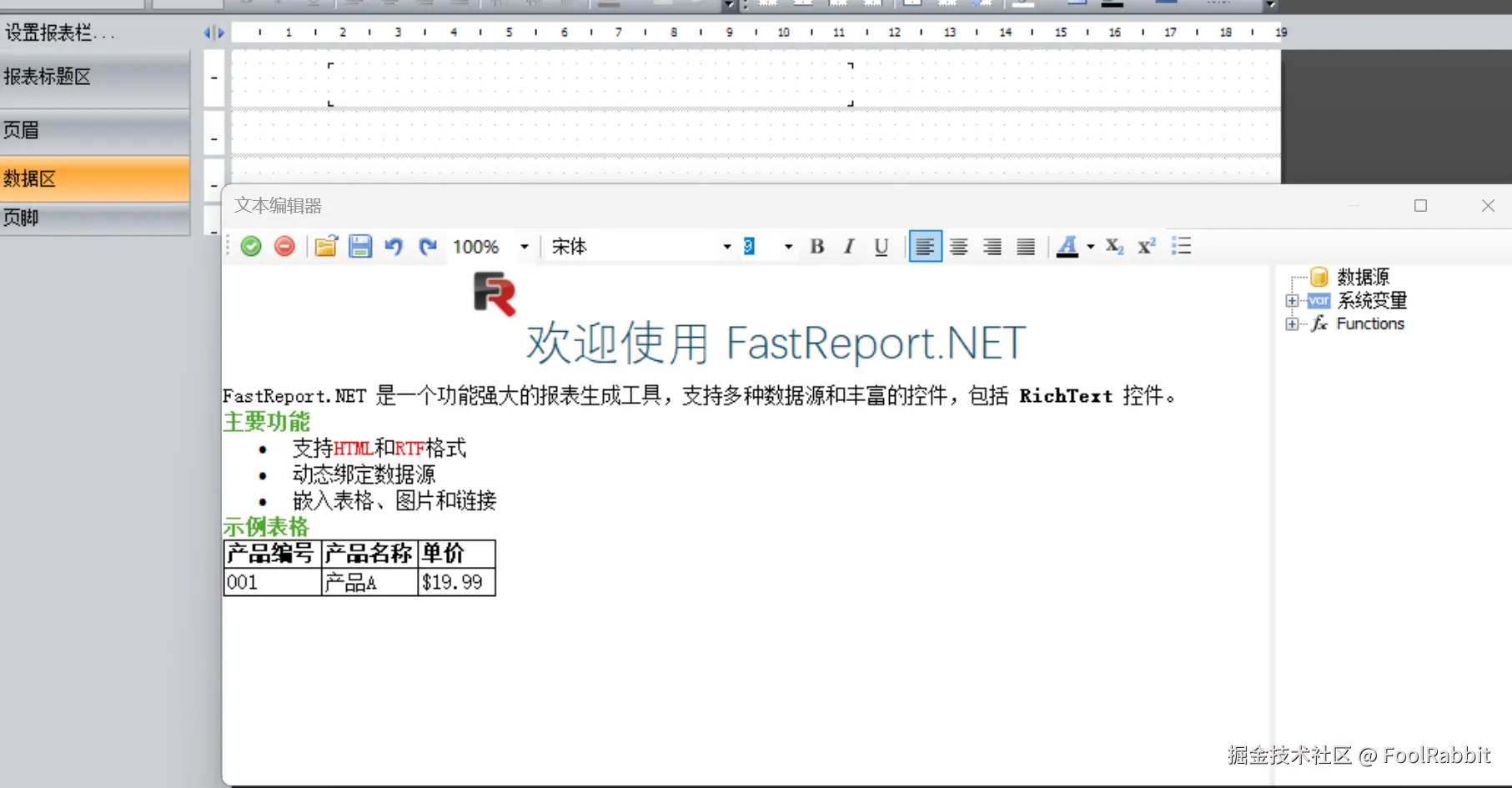The height and width of the screenshot is (788, 1512).
Task: Expand the Functions tree node
Action: (1292, 324)
